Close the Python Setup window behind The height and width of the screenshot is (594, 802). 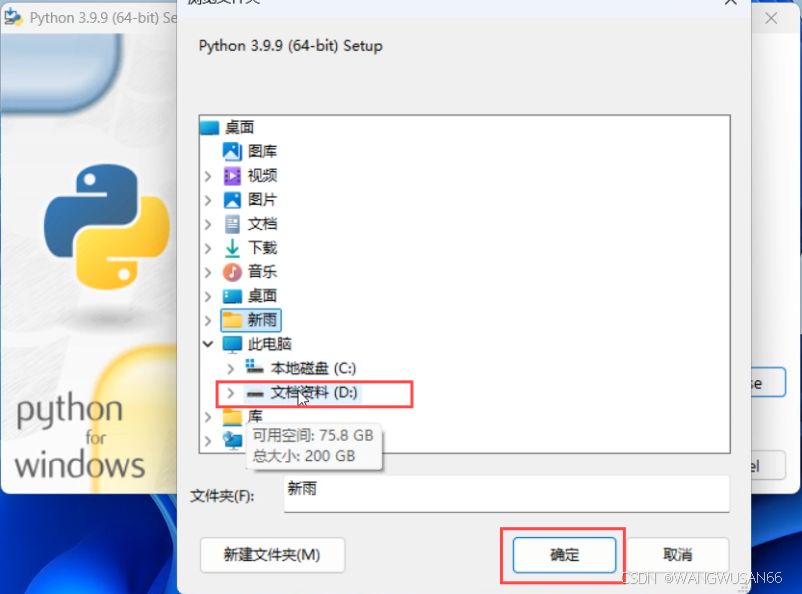771,18
